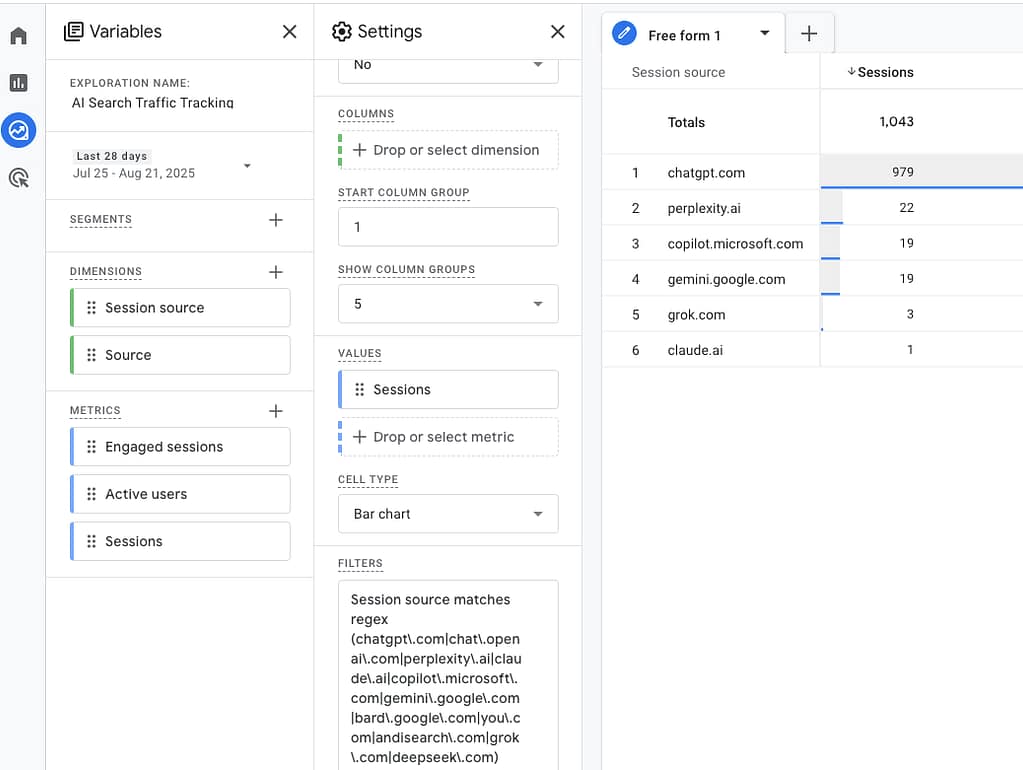
Task: Click the pencil icon on Free form 1 tab
Action: [x=624, y=33]
